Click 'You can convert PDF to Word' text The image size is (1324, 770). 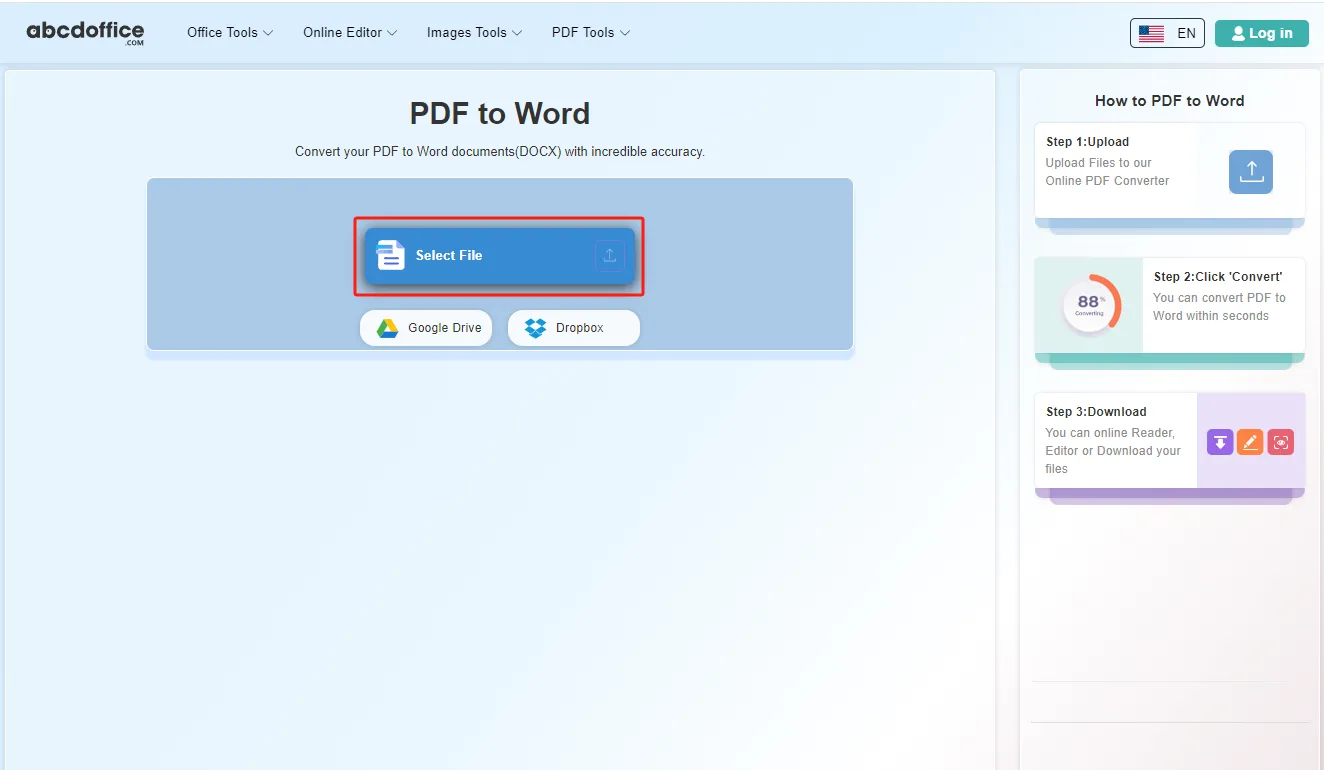tap(1219, 307)
